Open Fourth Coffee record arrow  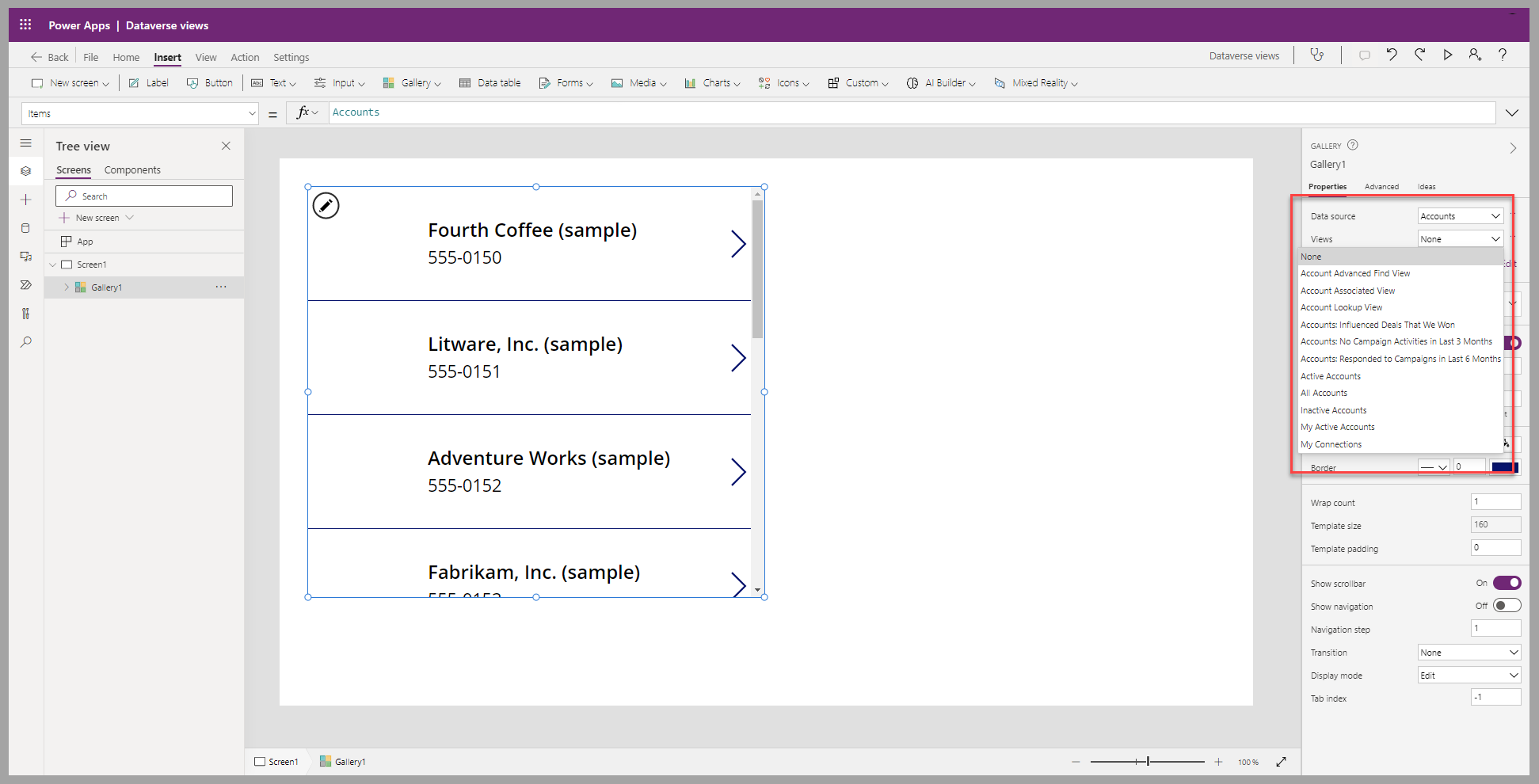tap(738, 244)
